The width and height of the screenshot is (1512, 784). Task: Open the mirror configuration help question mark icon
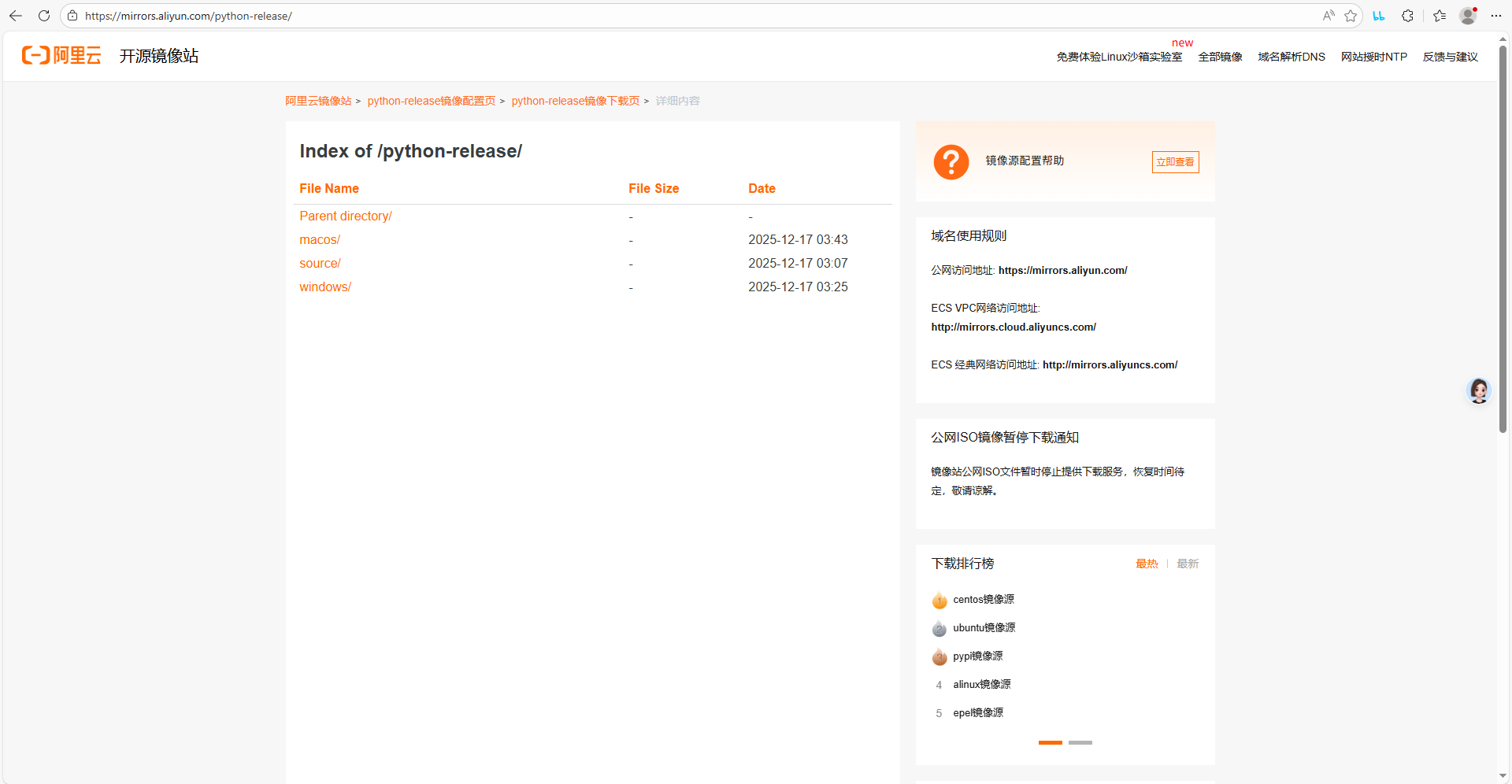click(951, 161)
